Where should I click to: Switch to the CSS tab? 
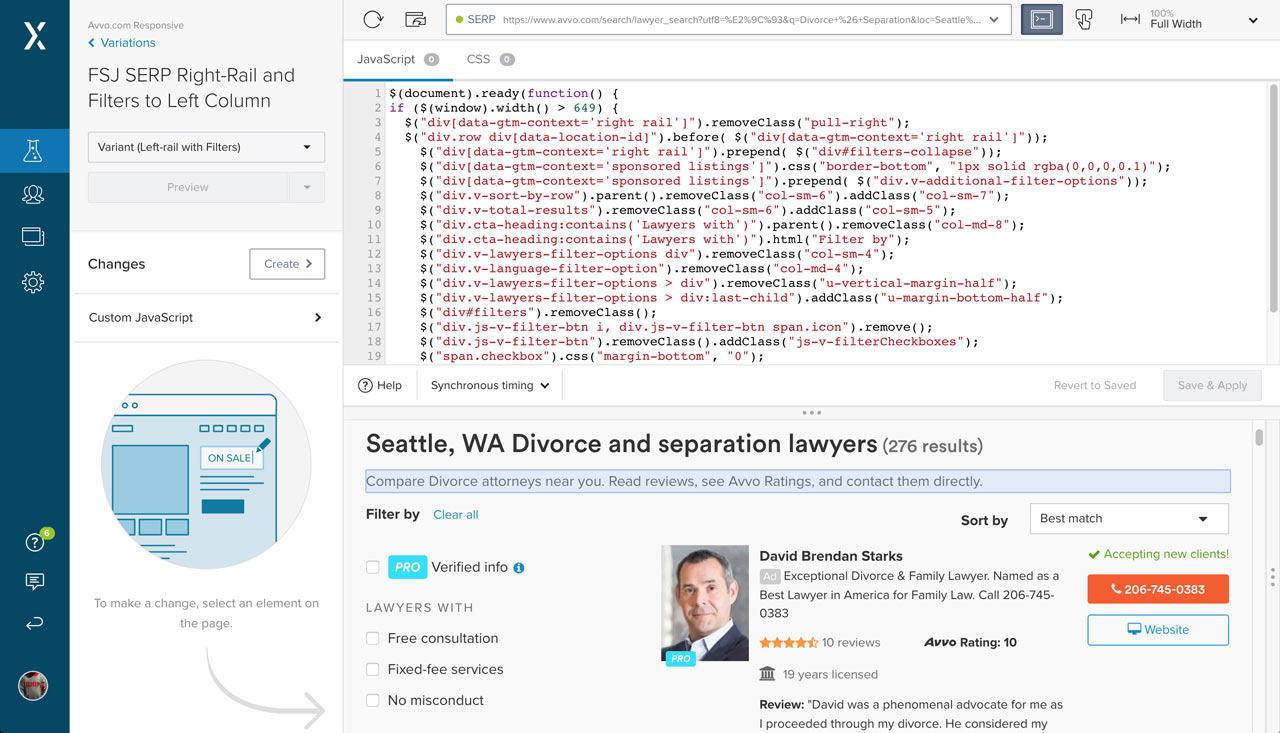(x=490, y=59)
